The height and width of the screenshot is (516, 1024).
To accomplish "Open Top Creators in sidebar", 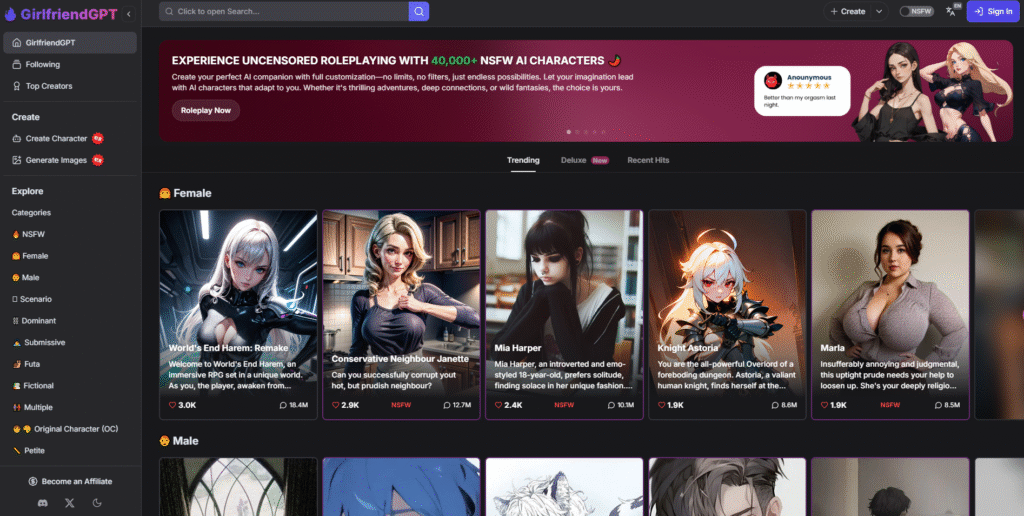I will click(x=70, y=86).
